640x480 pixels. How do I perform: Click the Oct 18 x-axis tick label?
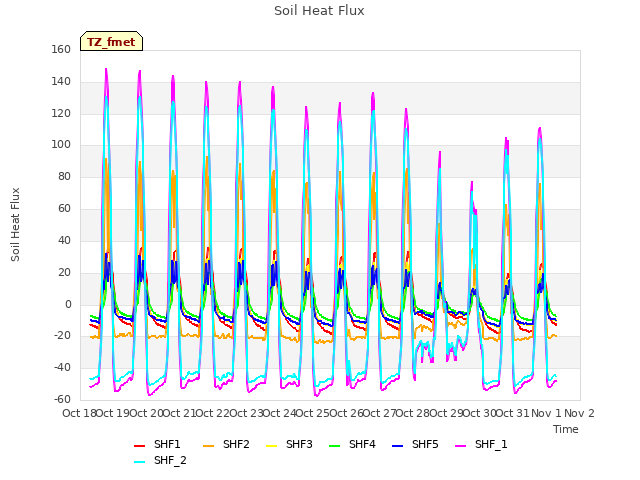click(79, 413)
